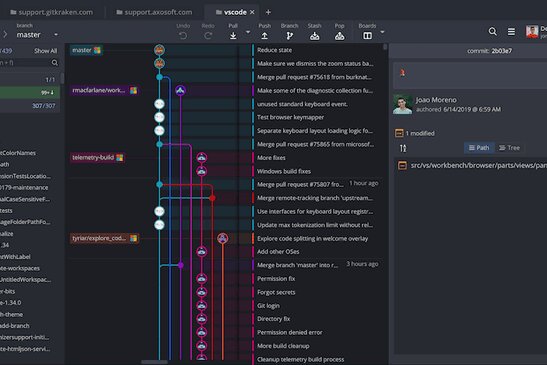Screen dimensions: 547x365
Task: Select the purple node for Merge branch 'master'
Action: tap(181, 265)
